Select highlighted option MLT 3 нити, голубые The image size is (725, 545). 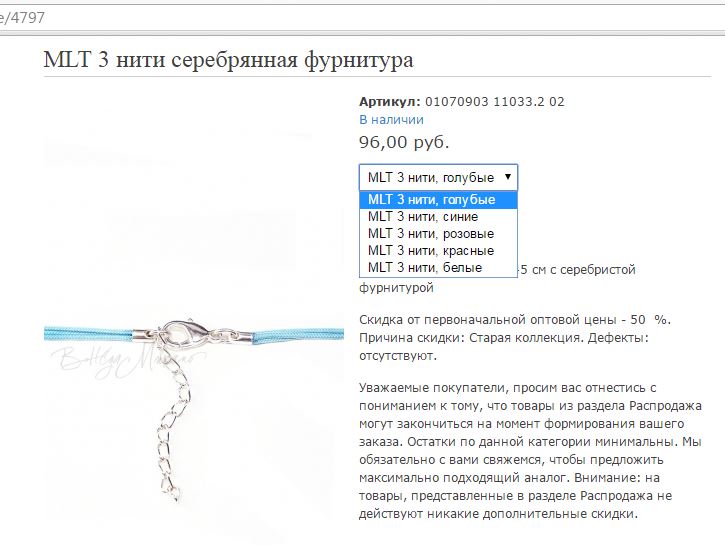coord(438,200)
